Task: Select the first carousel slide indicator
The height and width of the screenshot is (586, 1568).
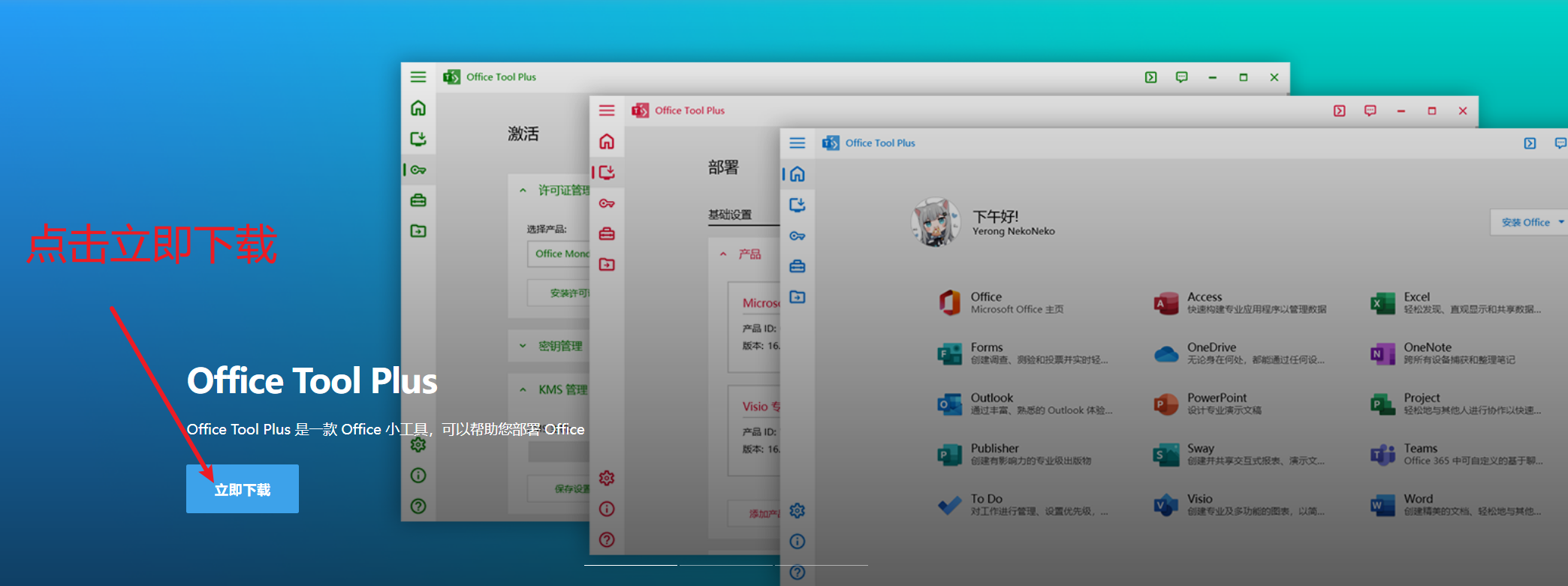Action: (631, 565)
